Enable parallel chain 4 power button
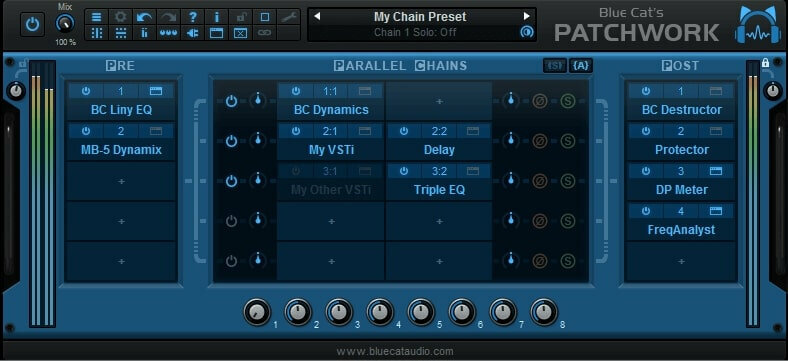Screen dimensions: 788x361 pyautogui.click(x=231, y=221)
